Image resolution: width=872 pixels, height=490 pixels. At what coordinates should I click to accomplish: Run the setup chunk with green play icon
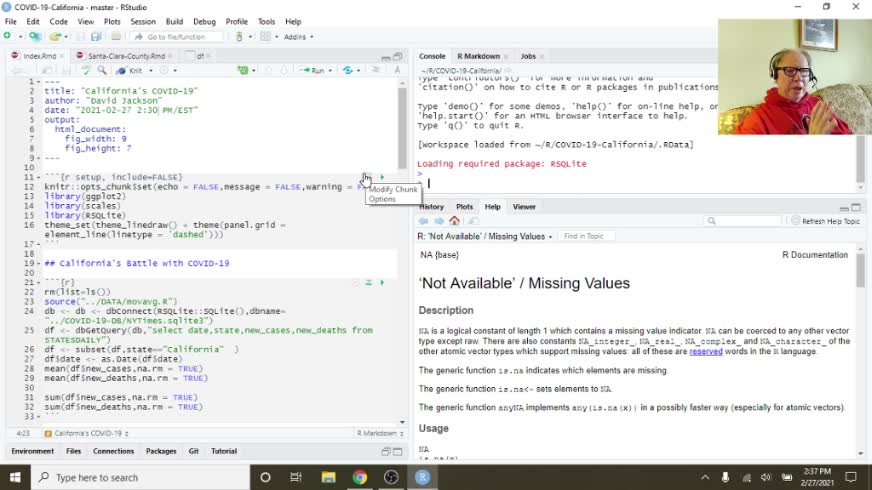[x=382, y=177]
